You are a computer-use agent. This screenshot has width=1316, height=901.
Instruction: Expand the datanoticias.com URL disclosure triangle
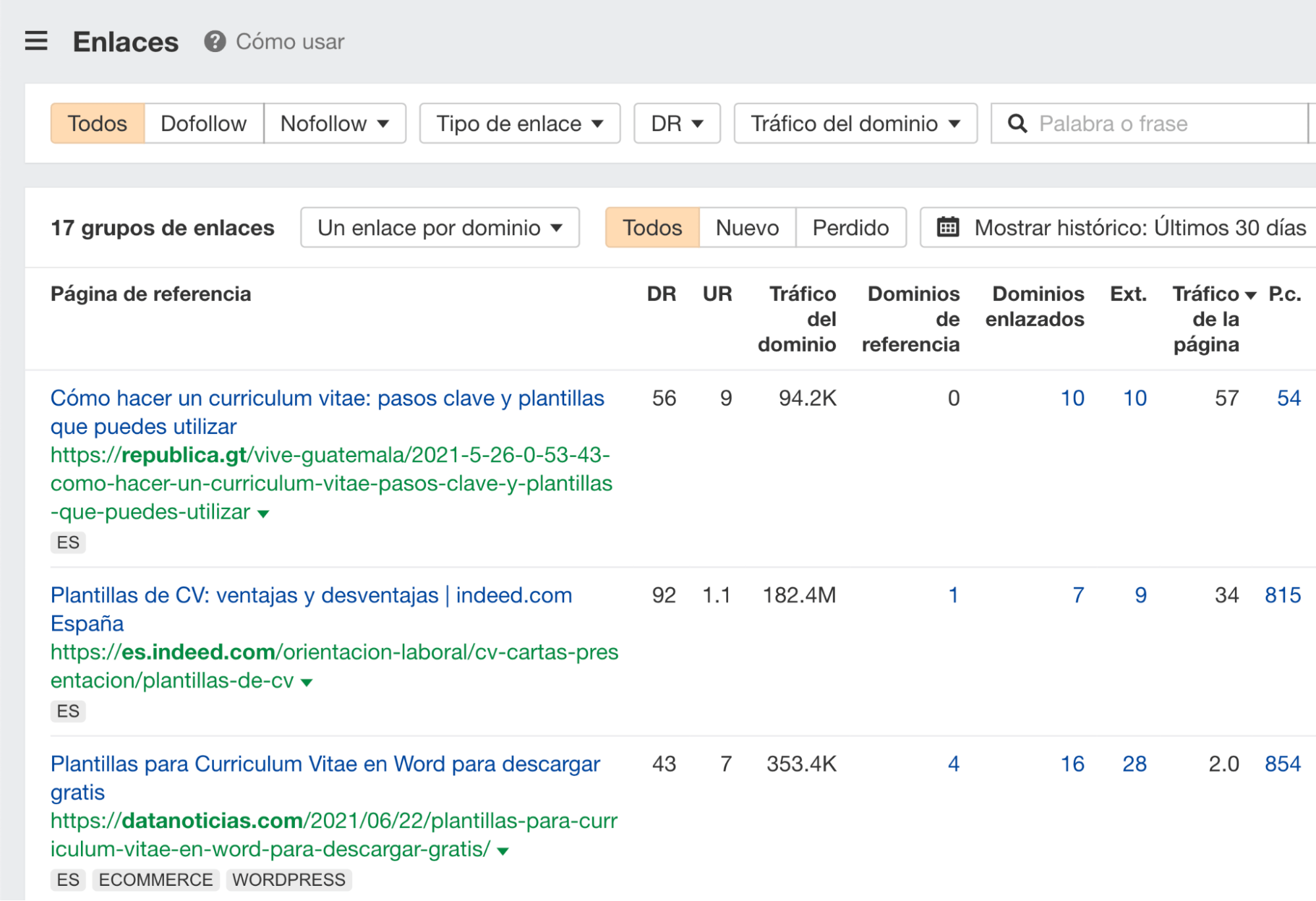(501, 850)
